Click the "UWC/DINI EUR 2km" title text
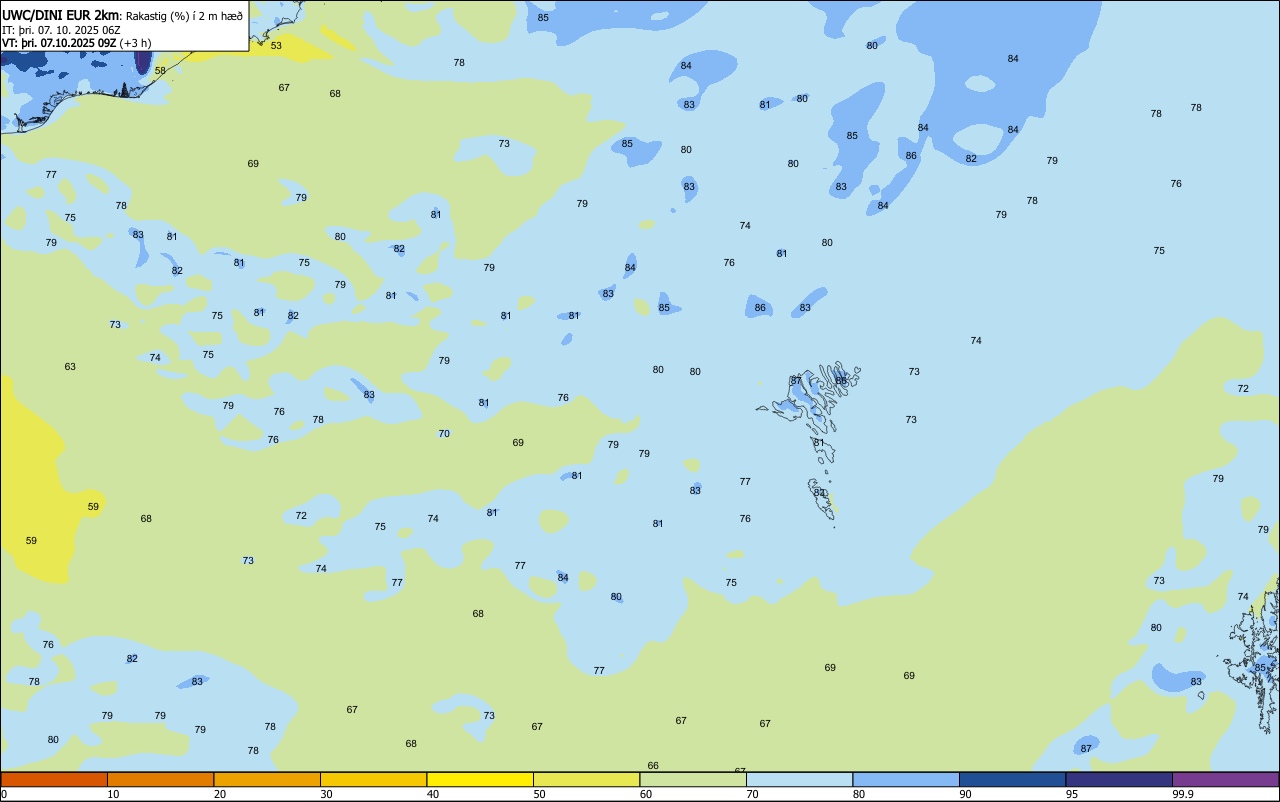Screen dimensions: 1280x802 coord(60,15)
